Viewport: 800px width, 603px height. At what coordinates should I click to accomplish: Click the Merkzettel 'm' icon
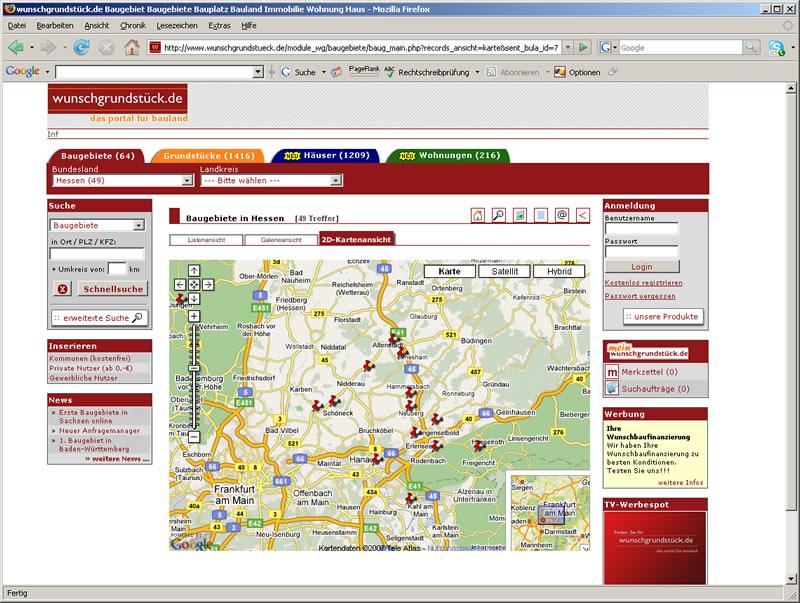coord(612,372)
